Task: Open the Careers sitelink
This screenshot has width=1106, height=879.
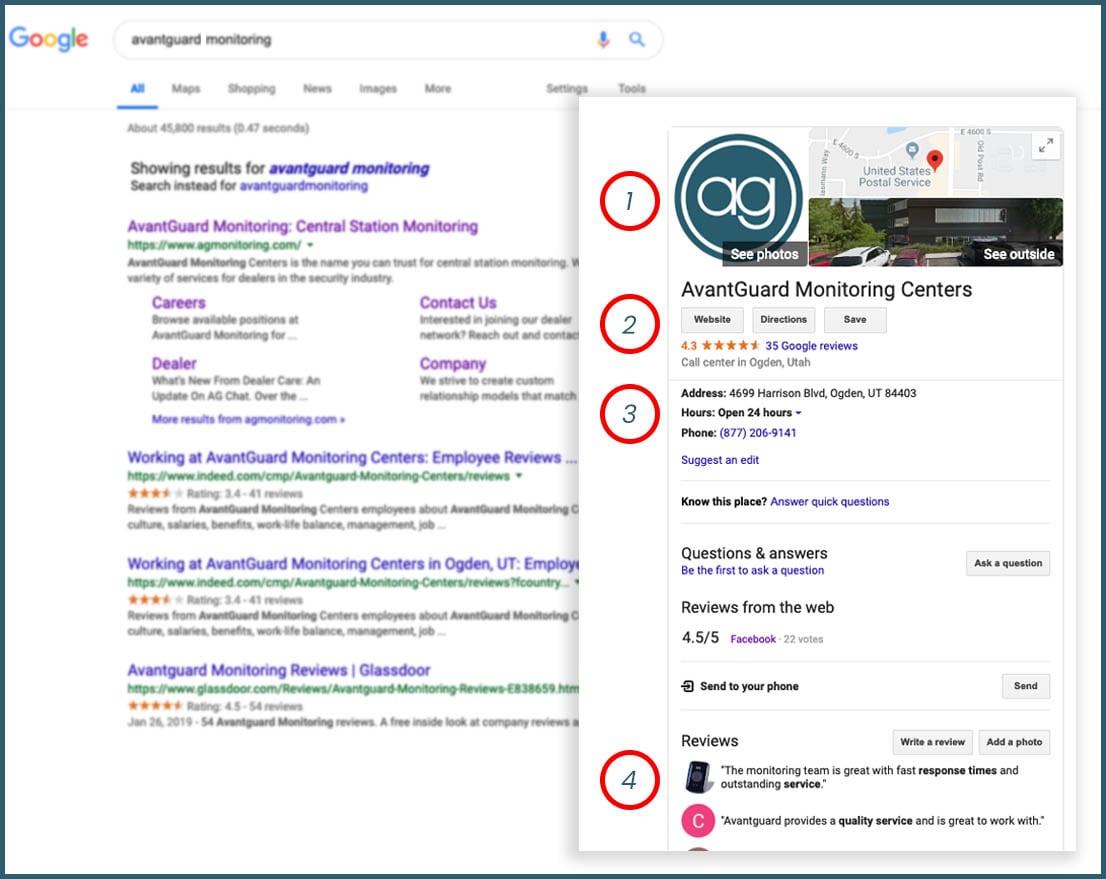Action: [178, 303]
